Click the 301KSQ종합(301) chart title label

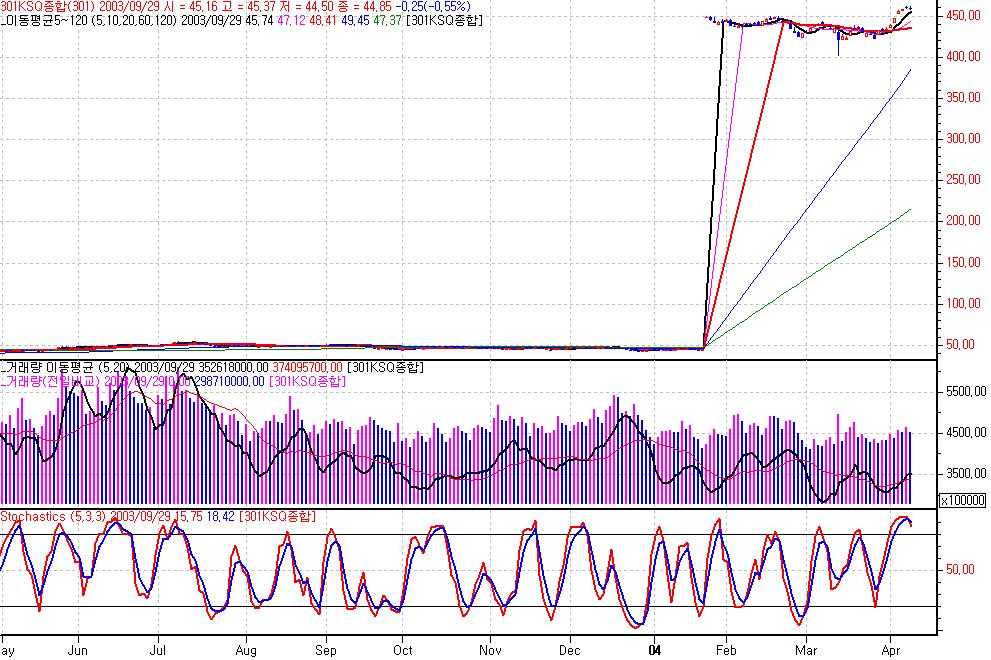tap(46, 6)
